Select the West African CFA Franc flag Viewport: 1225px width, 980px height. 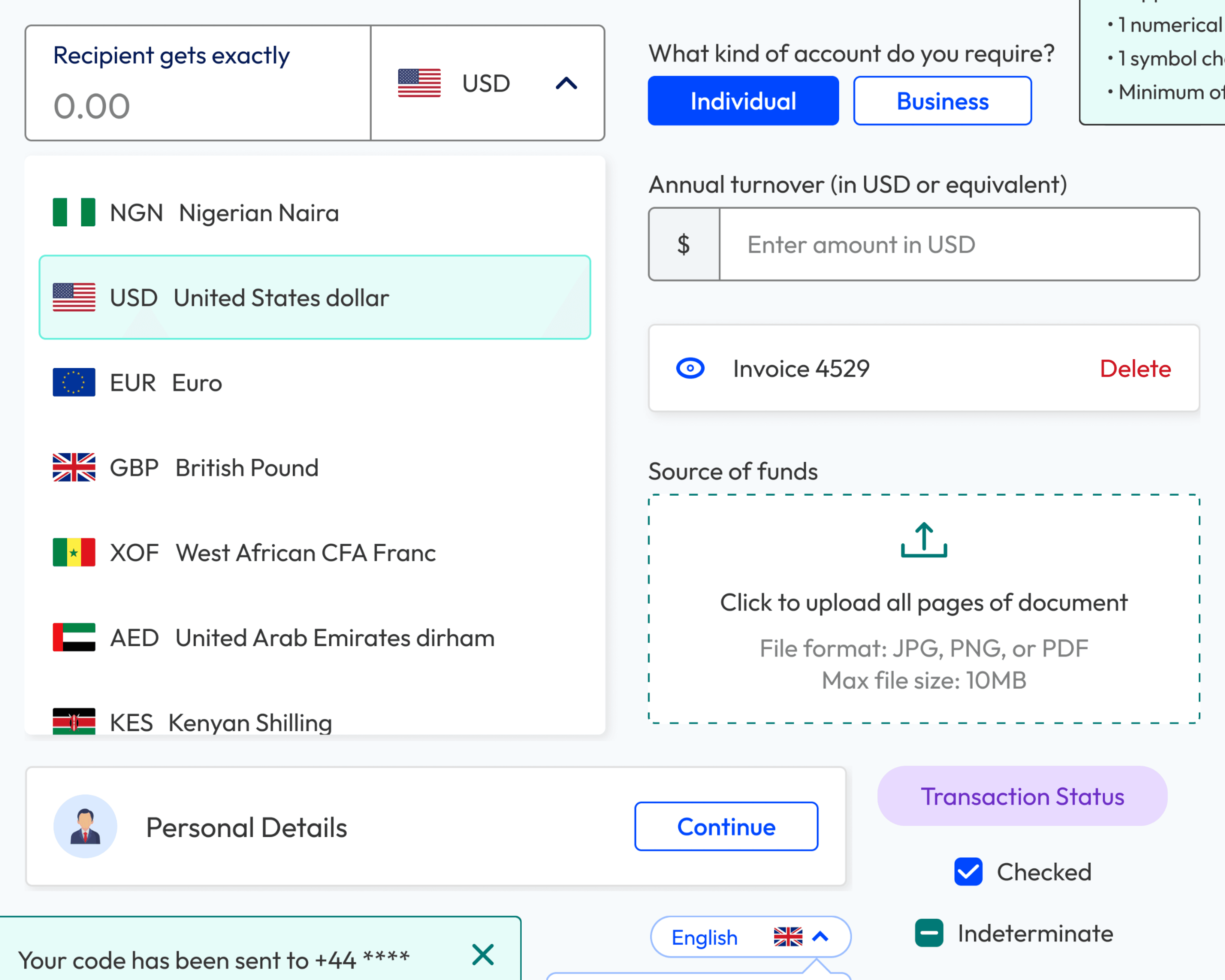[x=73, y=552]
